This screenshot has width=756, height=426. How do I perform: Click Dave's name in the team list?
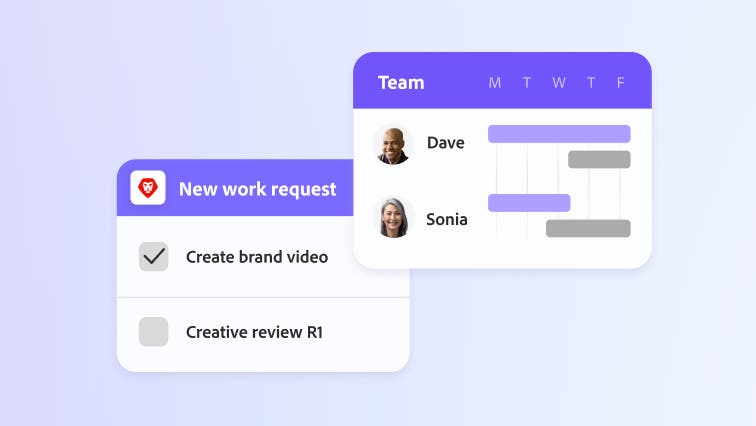tap(445, 143)
